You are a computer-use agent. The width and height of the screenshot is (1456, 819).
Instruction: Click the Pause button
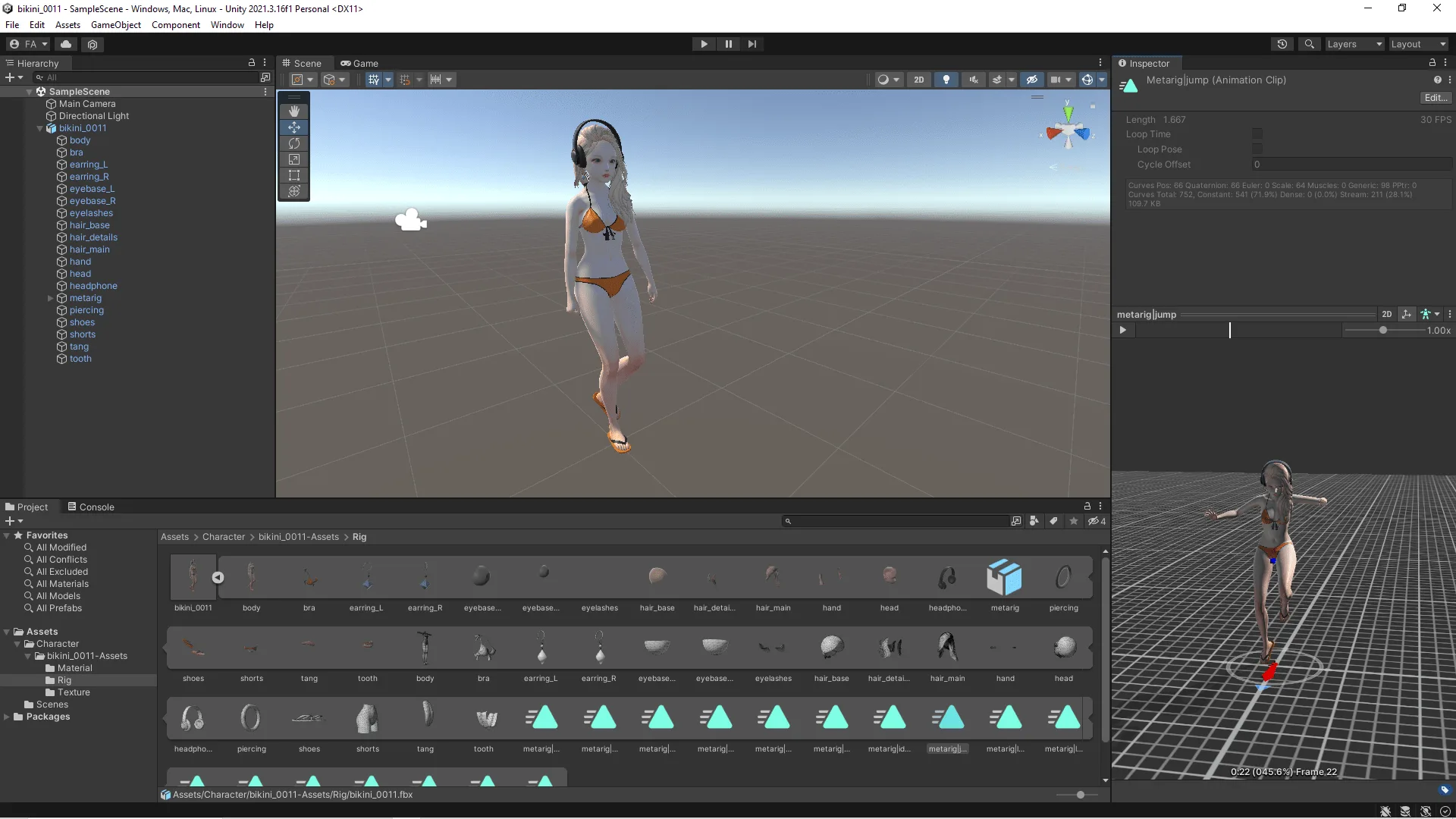tap(727, 43)
